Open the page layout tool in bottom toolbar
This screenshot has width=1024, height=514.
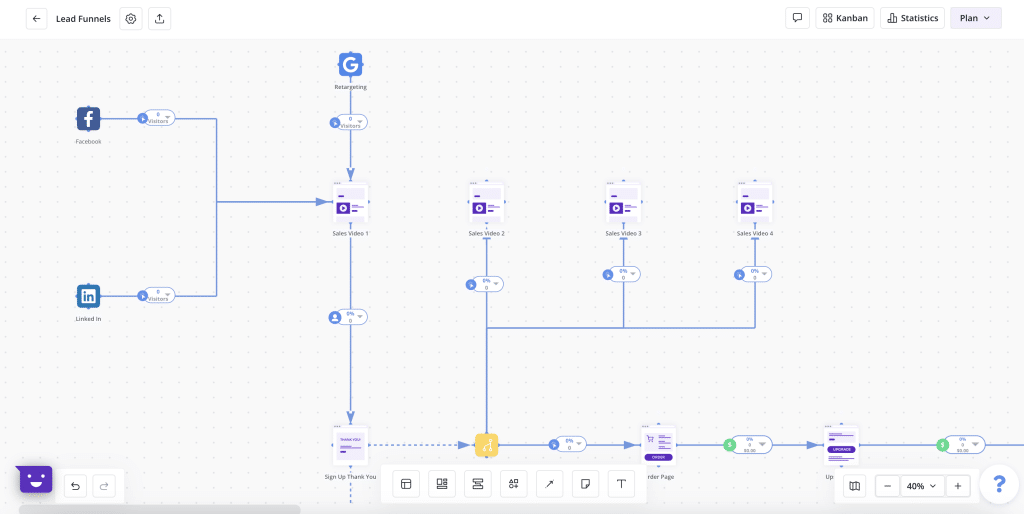point(406,484)
